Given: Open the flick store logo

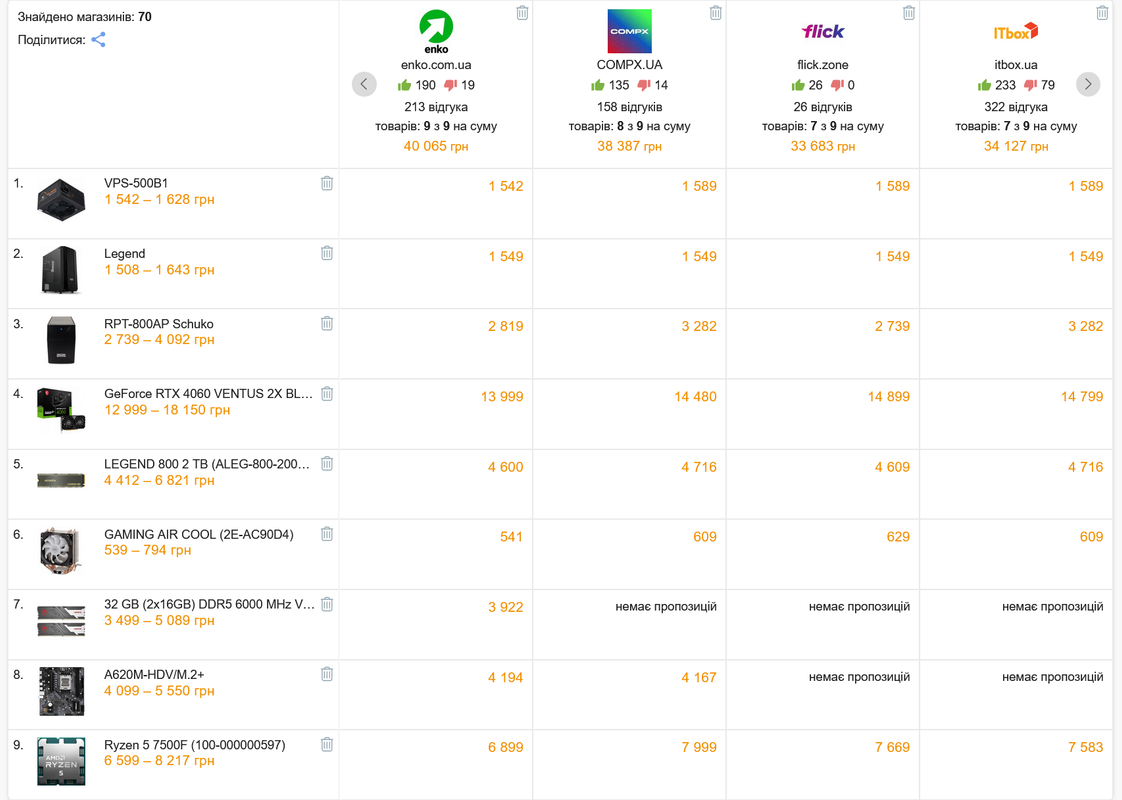Looking at the screenshot, I should coord(823,31).
